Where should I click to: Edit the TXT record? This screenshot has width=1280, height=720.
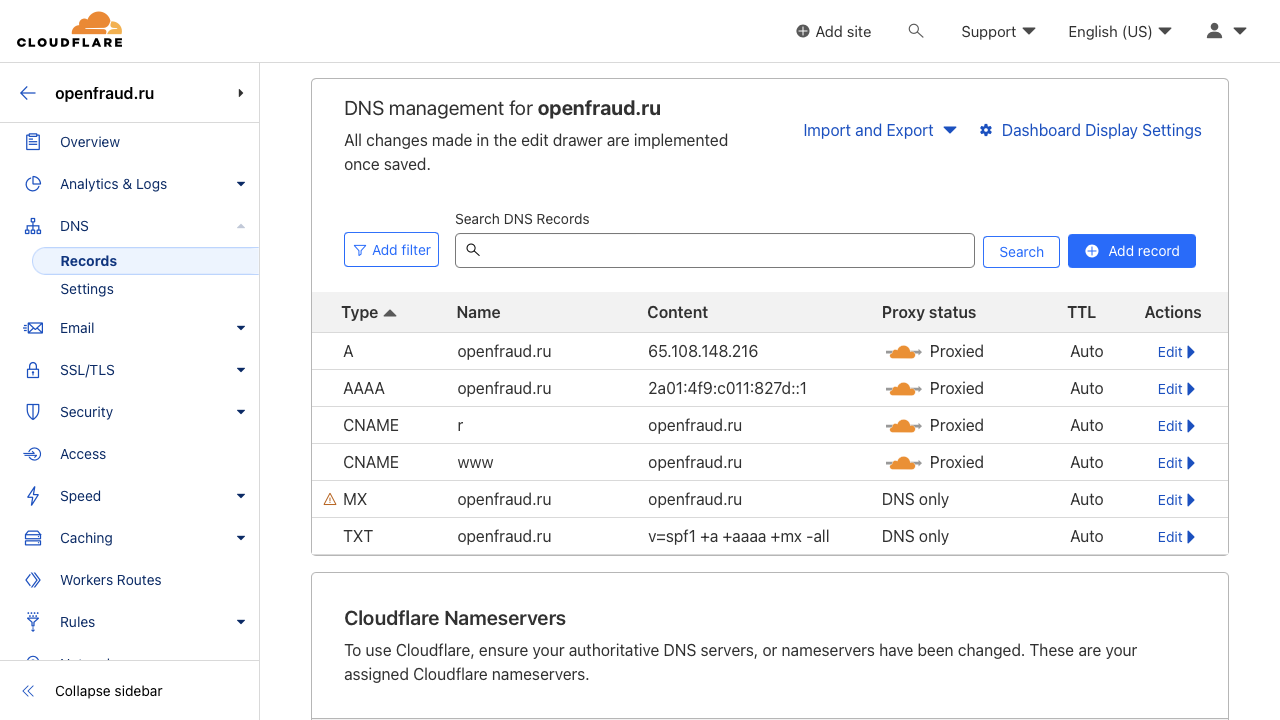pyautogui.click(x=1176, y=537)
